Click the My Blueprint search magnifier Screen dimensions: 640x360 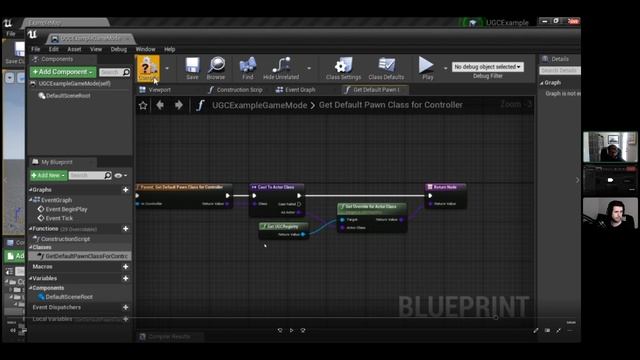[x=107, y=176]
